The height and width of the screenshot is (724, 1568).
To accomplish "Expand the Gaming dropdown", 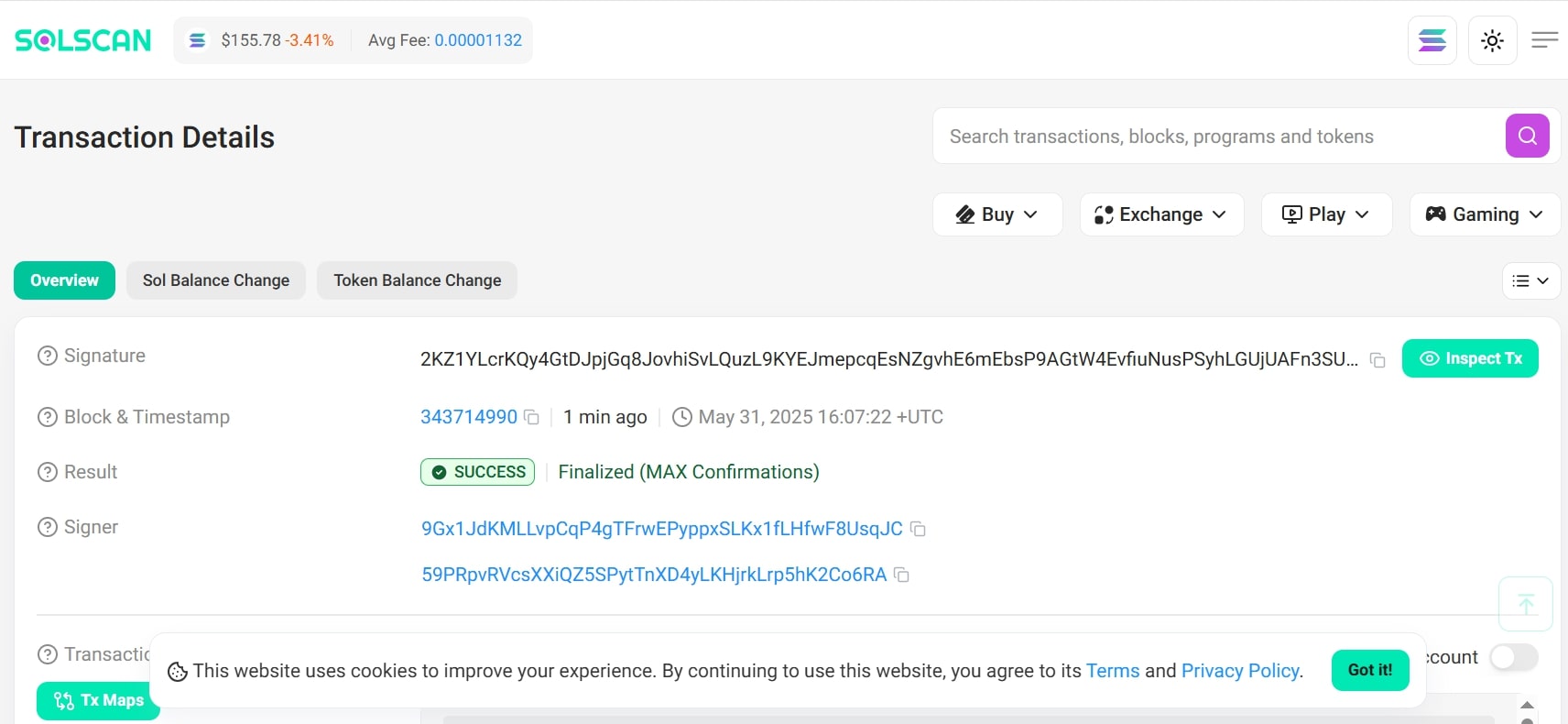I will 1485,214.
